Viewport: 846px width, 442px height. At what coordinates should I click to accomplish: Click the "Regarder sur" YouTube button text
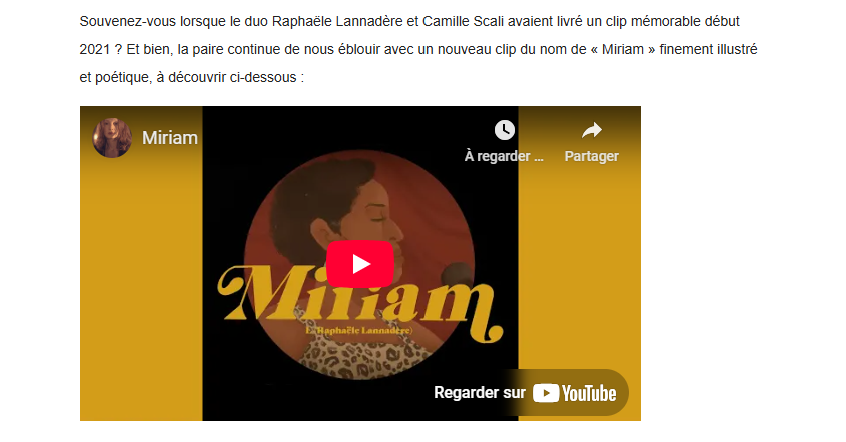(480, 392)
